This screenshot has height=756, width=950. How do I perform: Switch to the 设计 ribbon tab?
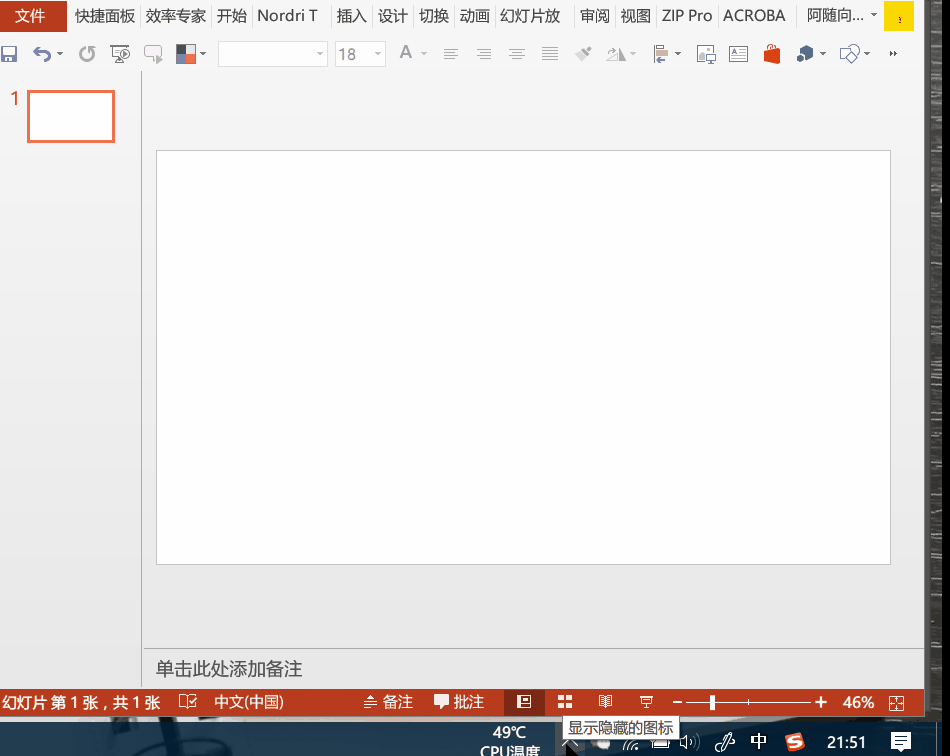click(393, 16)
